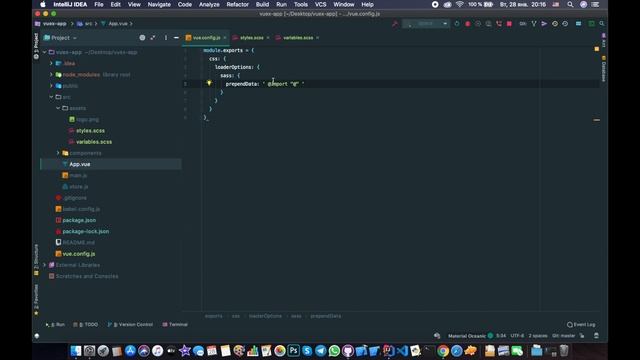Expand the node_modules folder
Viewport: 640px width, 360px height.
[x=51, y=75]
